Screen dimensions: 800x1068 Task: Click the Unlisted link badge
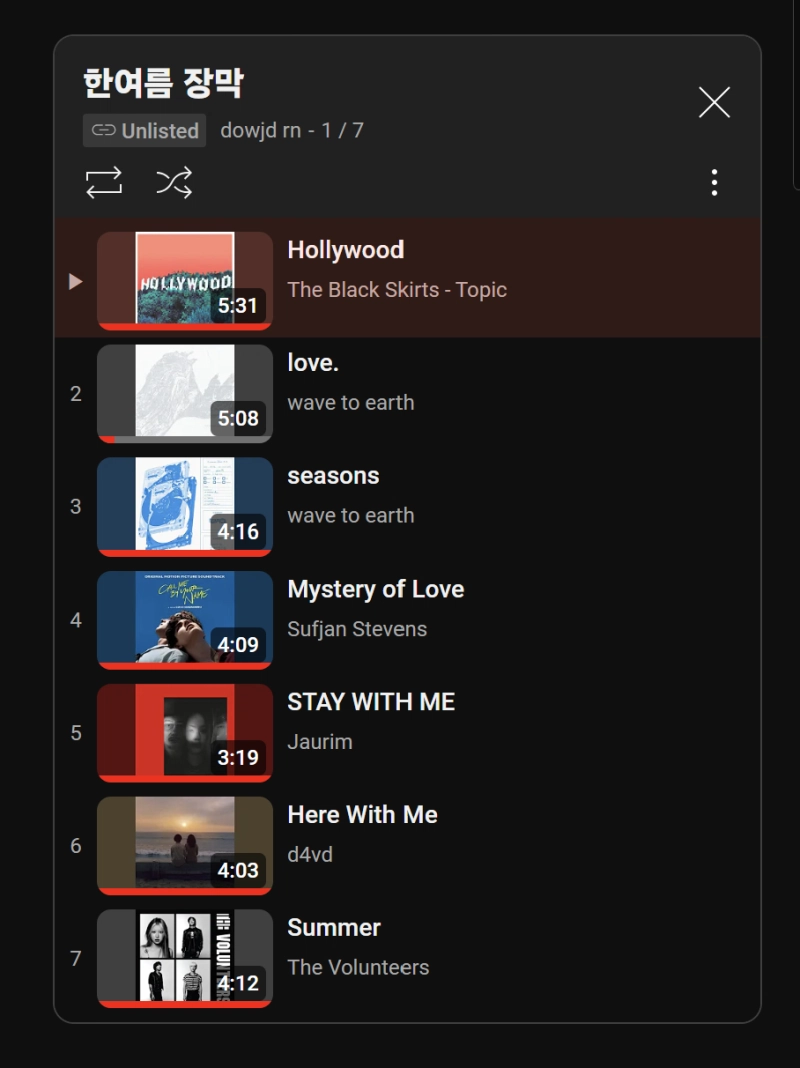tap(145, 131)
